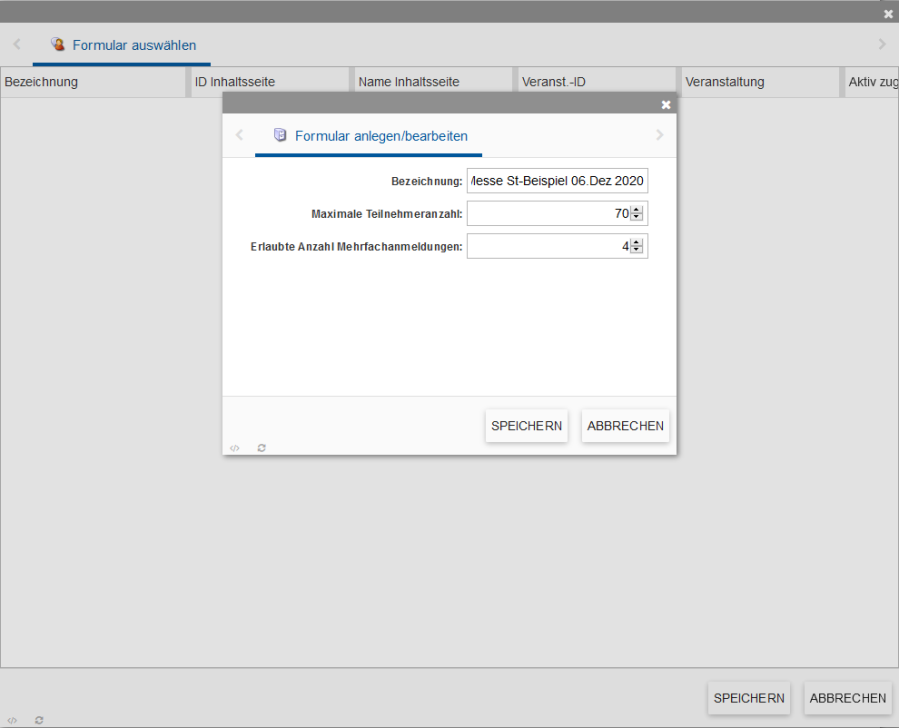Click into the Maximale Teilnehmeranzahl number field

547,213
